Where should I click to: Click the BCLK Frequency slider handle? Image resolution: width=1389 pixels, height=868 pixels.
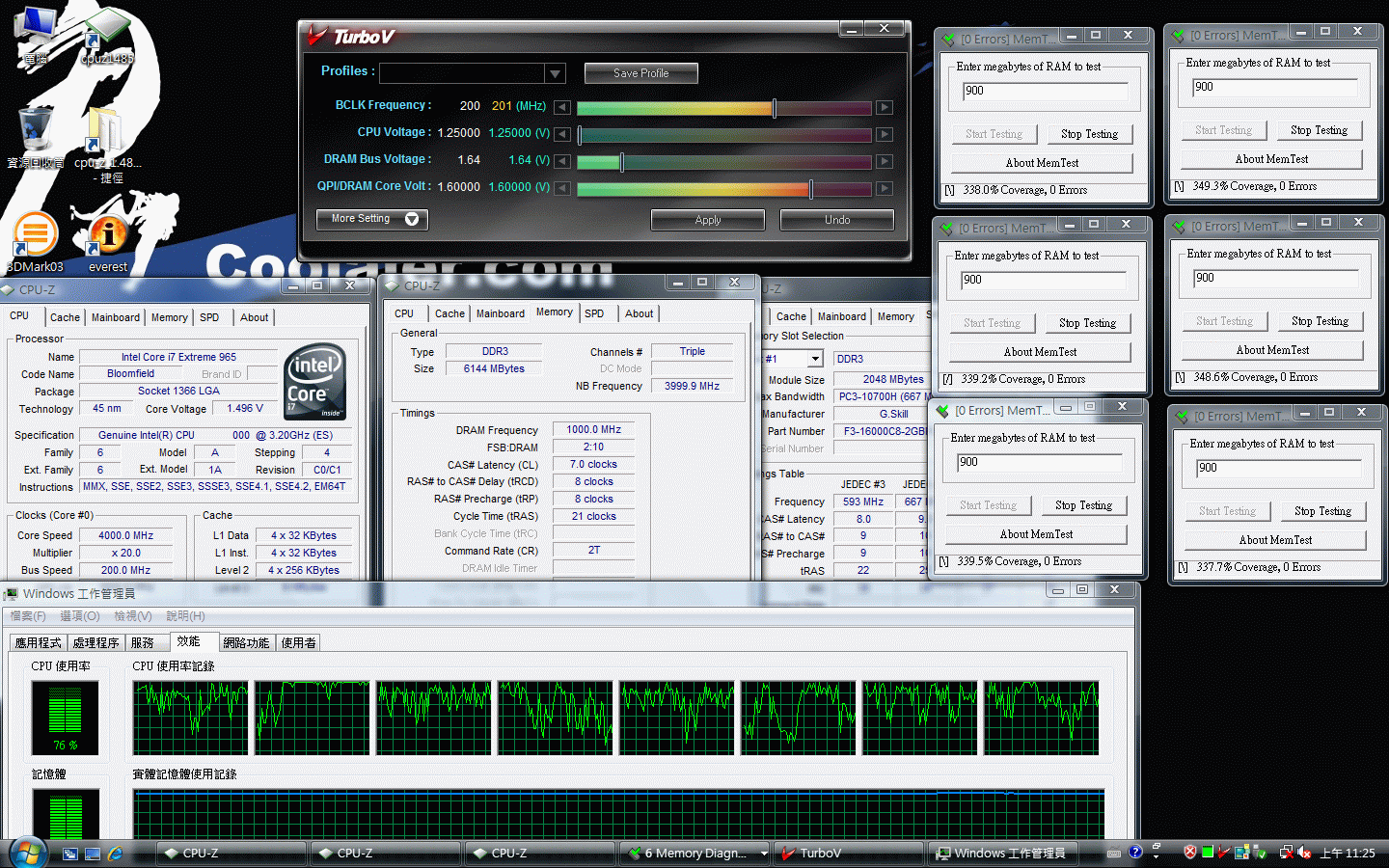[775, 107]
